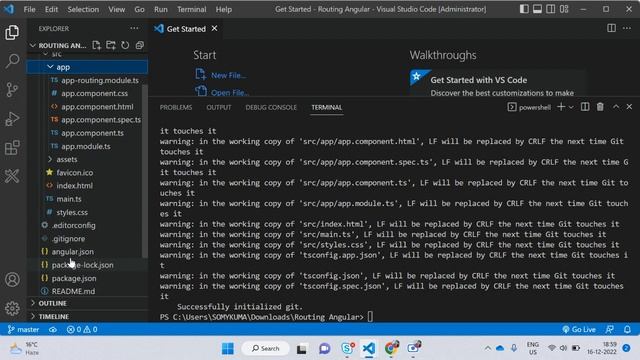Open the Source Control view
The image size is (640, 360).
12,90
